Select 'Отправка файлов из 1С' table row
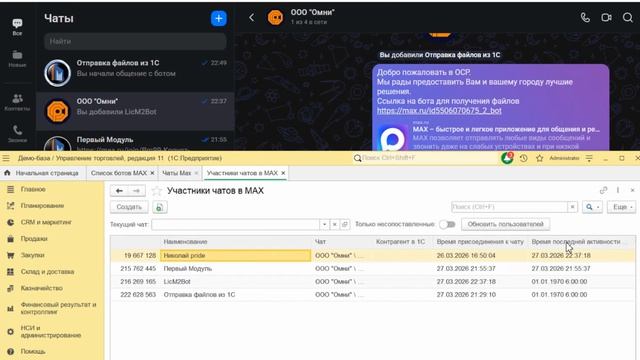The height and width of the screenshot is (360, 640). tap(372, 295)
